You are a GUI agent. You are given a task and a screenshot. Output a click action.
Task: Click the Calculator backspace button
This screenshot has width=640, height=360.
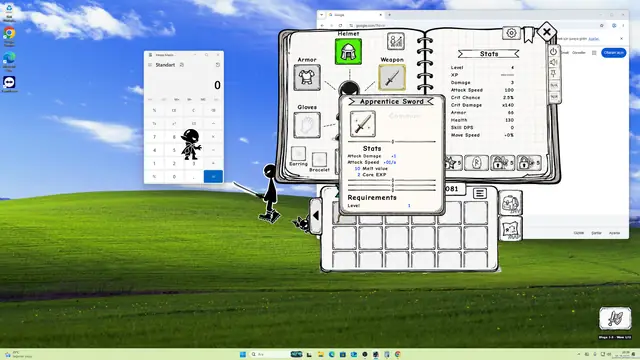(x=213, y=110)
